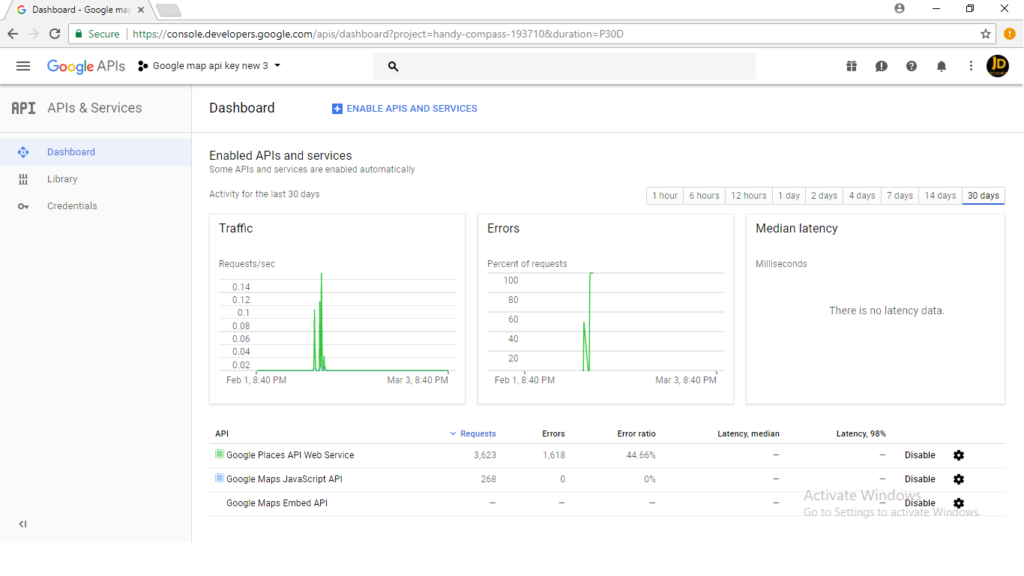
Task: Click the Secure padlock site info
Action: coord(97,34)
